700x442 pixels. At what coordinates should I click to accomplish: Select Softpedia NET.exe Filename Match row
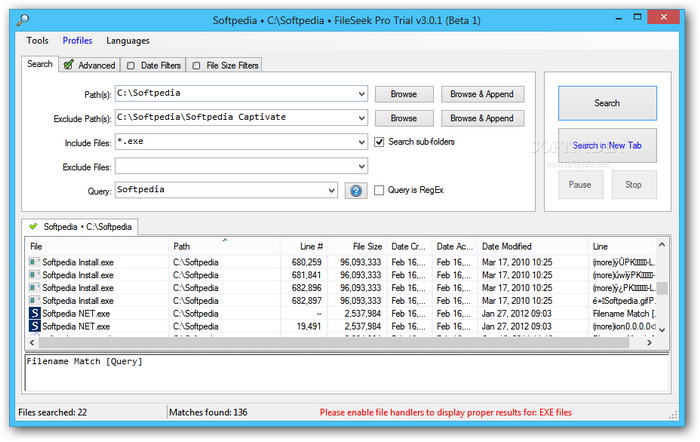[342, 314]
